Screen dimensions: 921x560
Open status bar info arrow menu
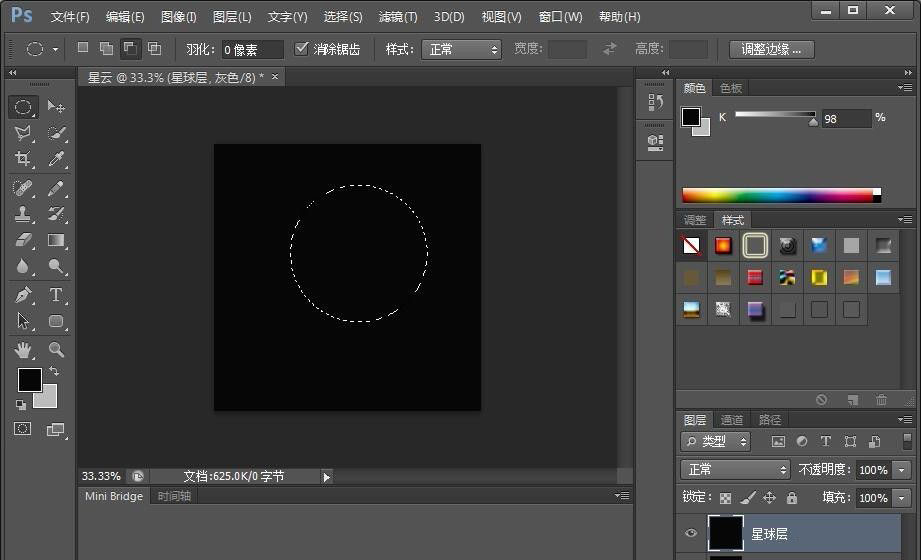click(327, 477)
